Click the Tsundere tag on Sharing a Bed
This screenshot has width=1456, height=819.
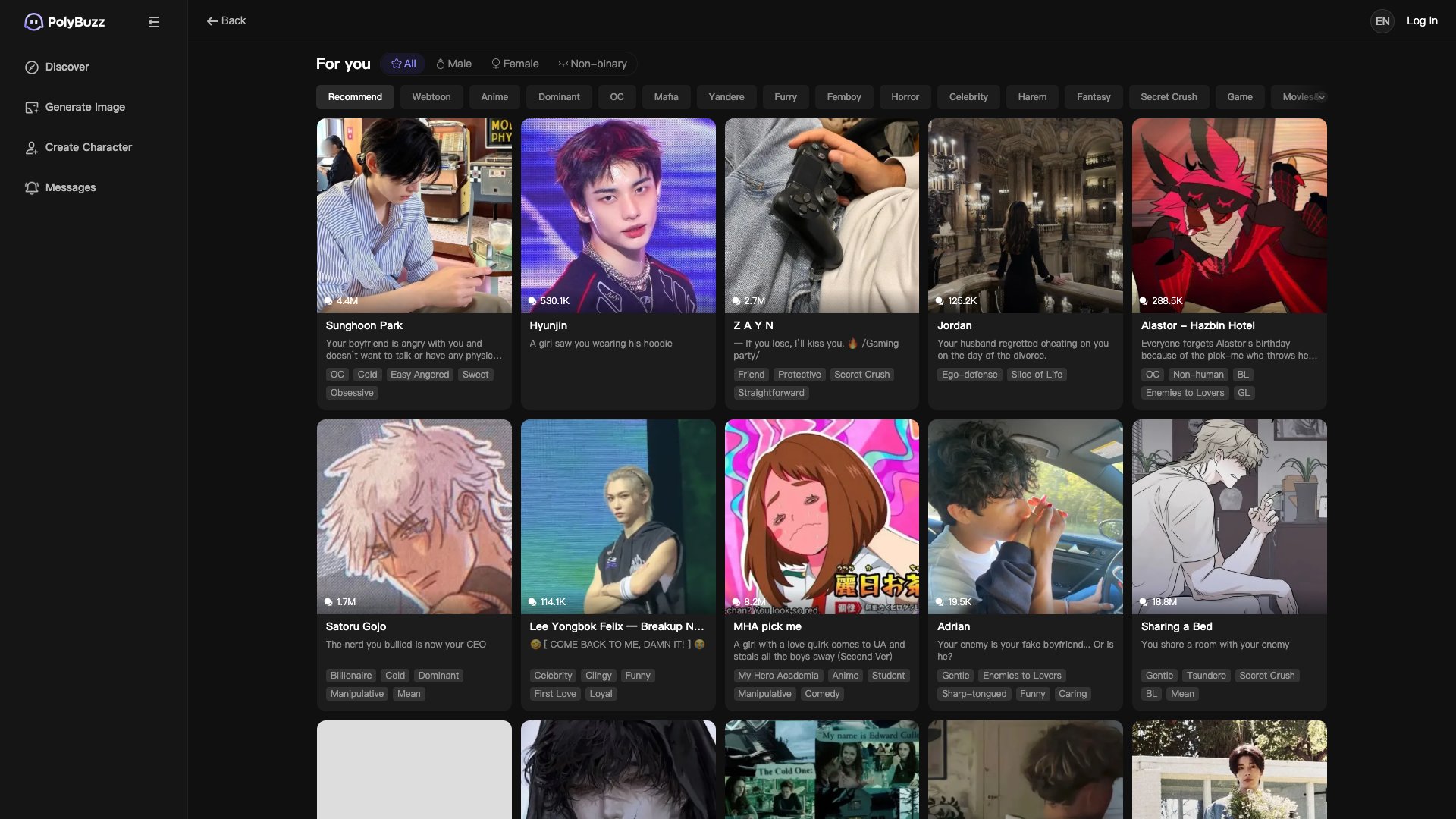click(x=1206, y=676)
